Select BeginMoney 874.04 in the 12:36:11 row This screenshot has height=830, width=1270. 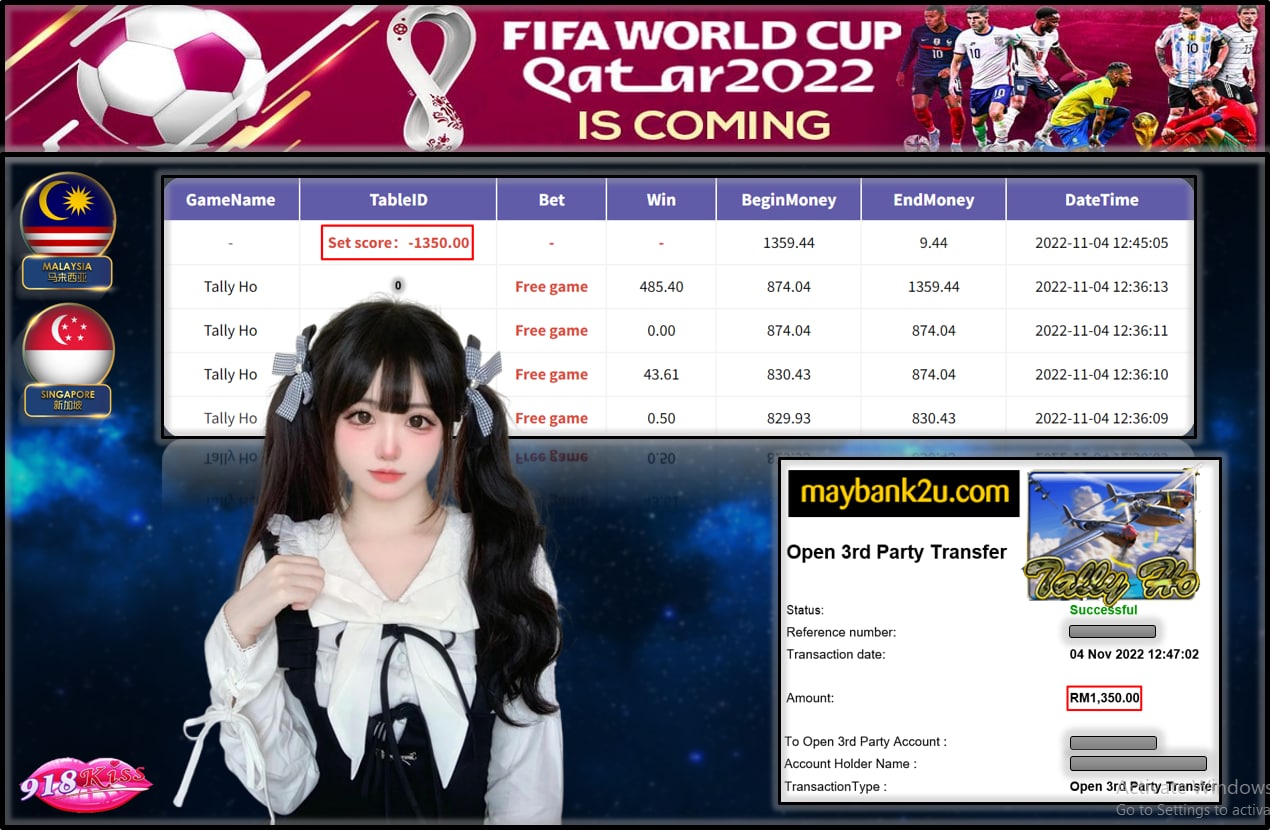click(x=788, y=331)
